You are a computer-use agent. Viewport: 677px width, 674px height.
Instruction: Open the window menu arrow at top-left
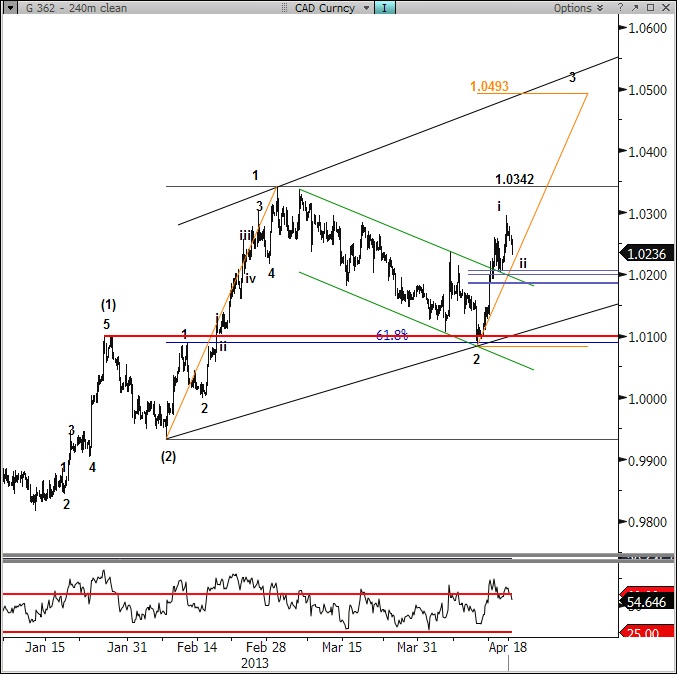(x=8, y=8)
